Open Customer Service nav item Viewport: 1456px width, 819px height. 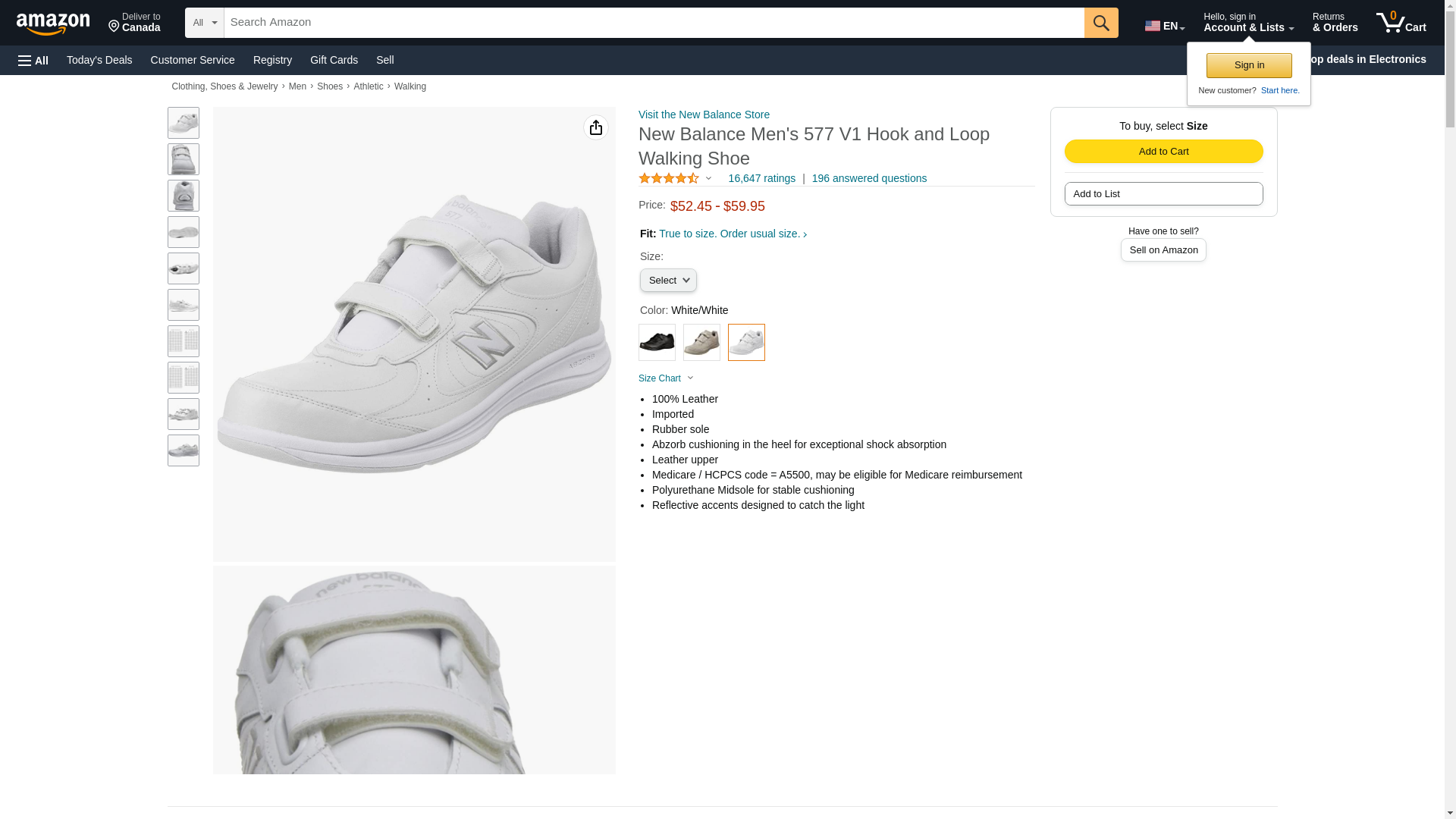tap(193, 60)
